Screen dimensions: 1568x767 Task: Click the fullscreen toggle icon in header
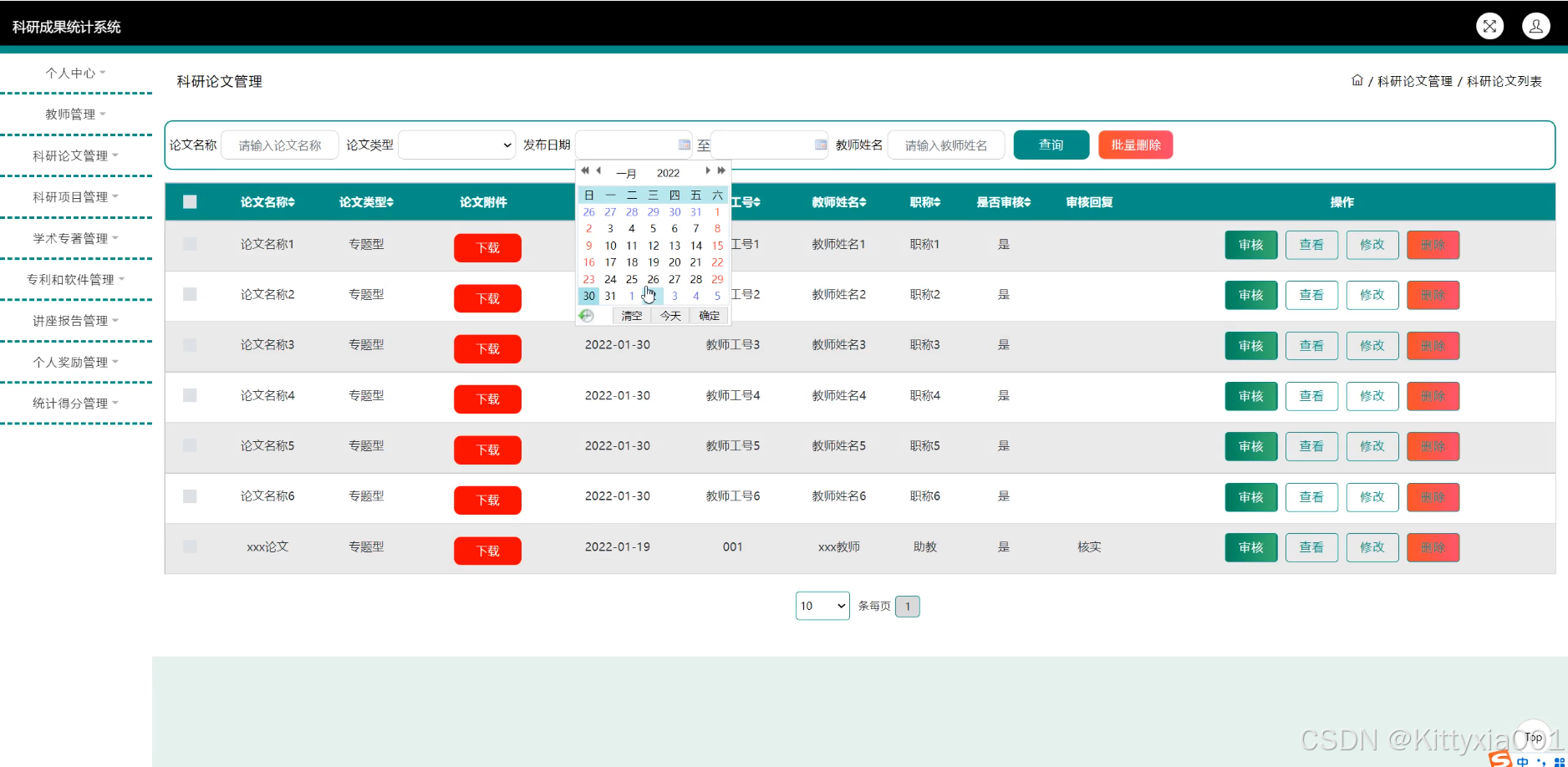click(1489, 27)
